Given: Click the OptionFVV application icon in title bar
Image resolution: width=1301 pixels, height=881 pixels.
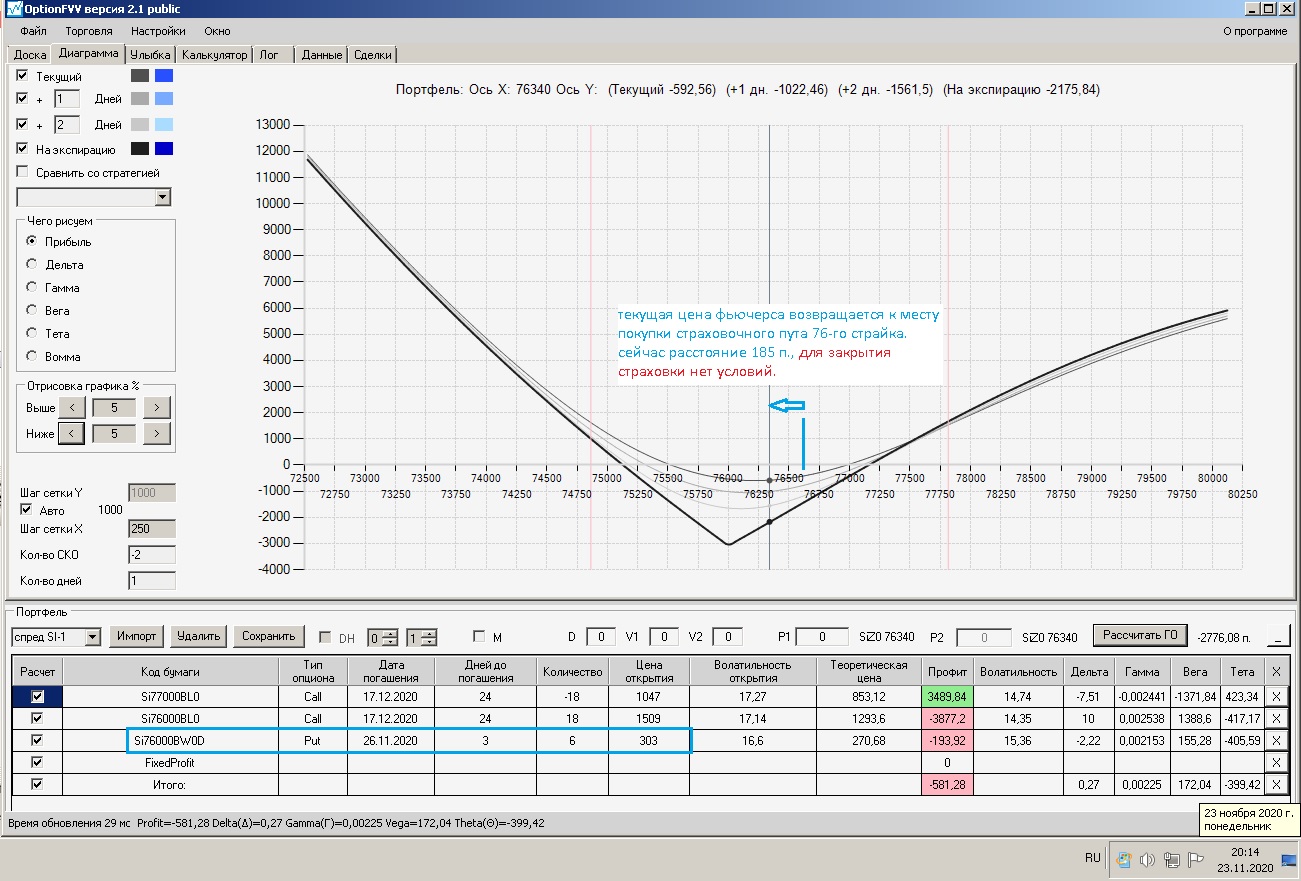Looking at the screenshot, I should click(13, 9).
